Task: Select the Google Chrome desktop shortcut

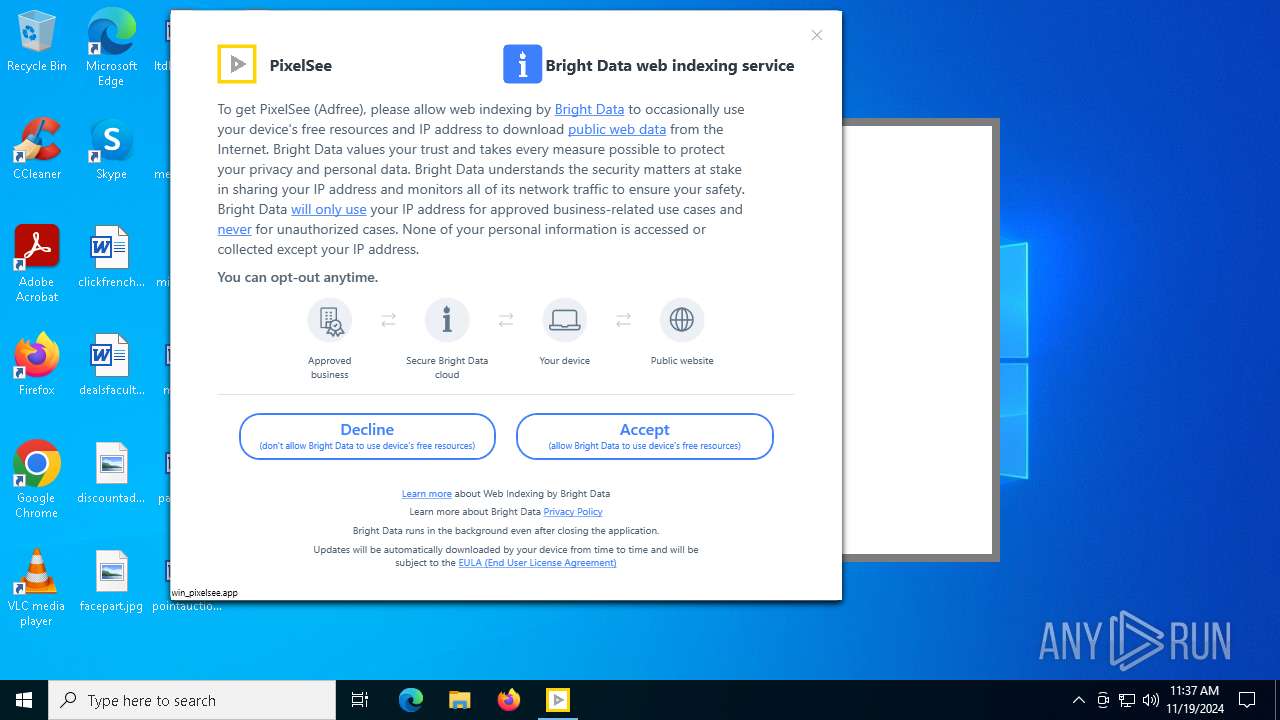Action: [x=37, y=480]
